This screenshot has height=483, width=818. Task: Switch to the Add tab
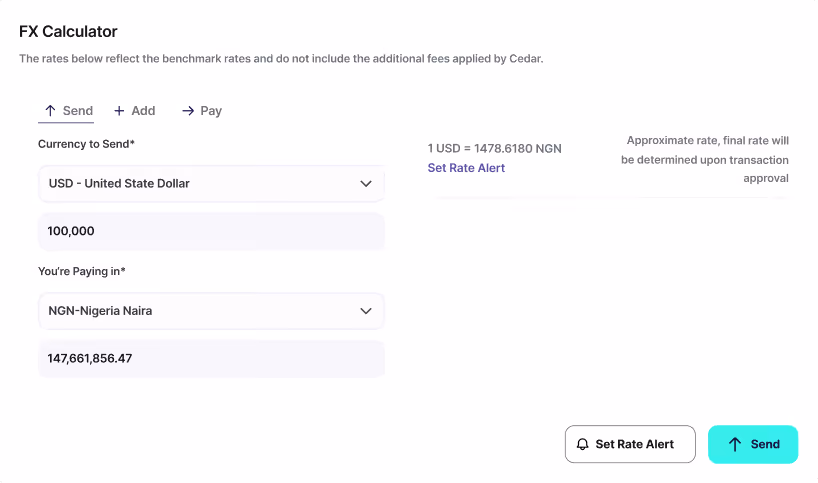coord(135,111)
